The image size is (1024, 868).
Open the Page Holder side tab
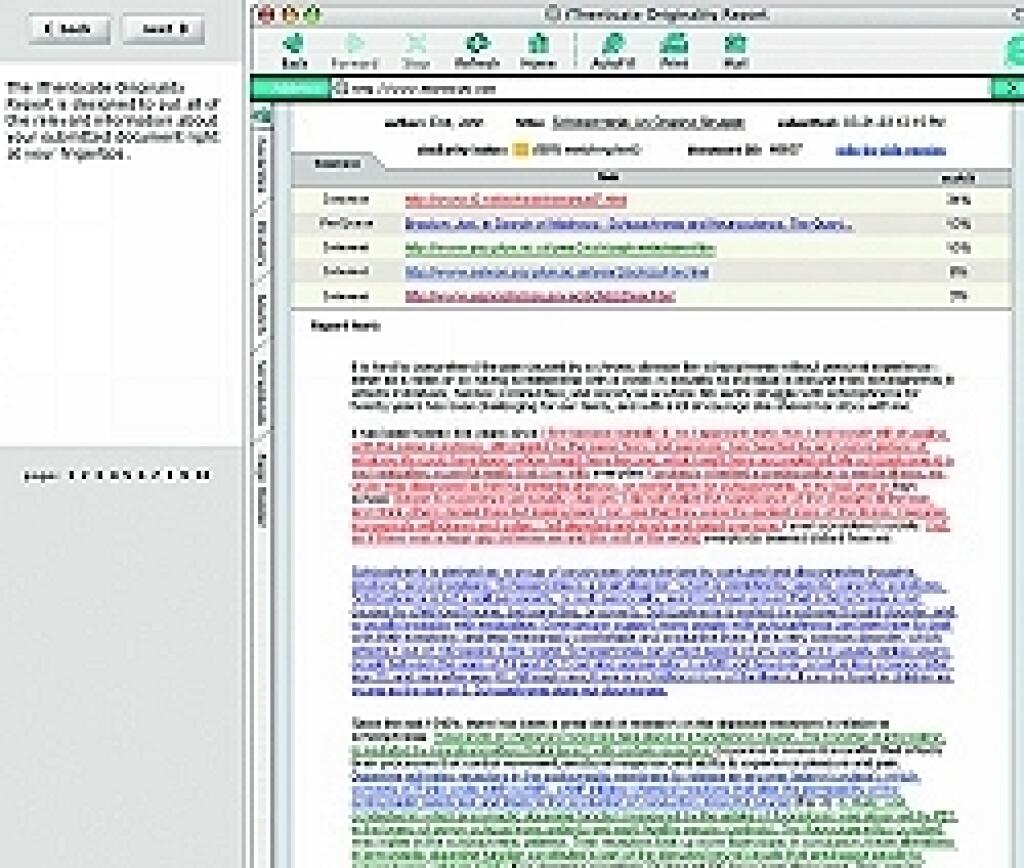coord(263,489)
